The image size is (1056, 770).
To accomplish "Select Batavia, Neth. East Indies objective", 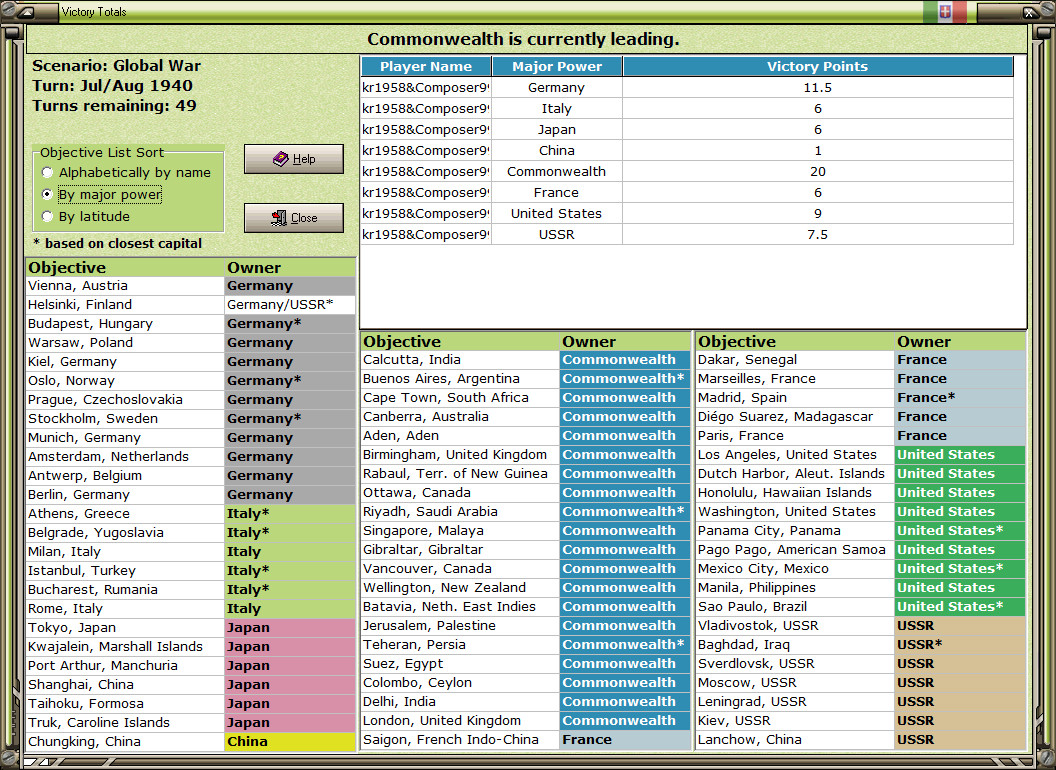I will [460, 606].
